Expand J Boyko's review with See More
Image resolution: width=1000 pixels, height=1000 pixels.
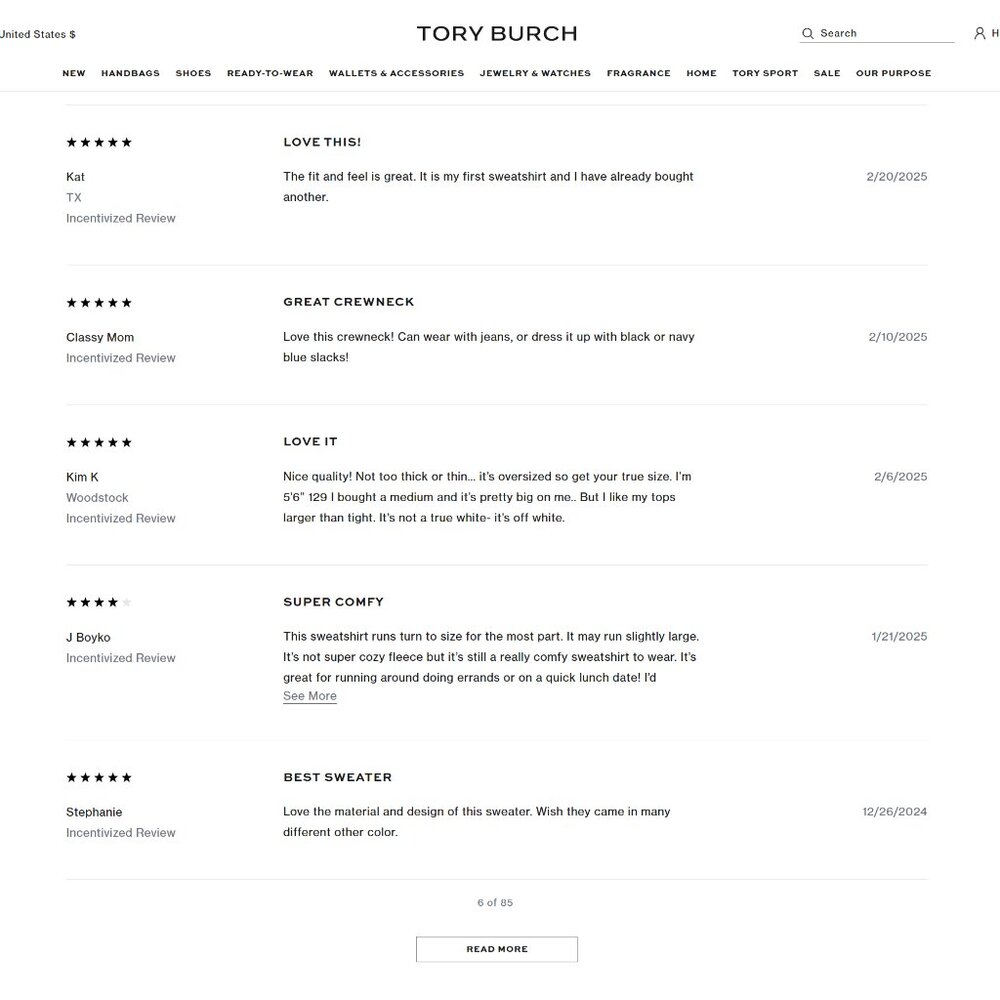coord(310,697)
